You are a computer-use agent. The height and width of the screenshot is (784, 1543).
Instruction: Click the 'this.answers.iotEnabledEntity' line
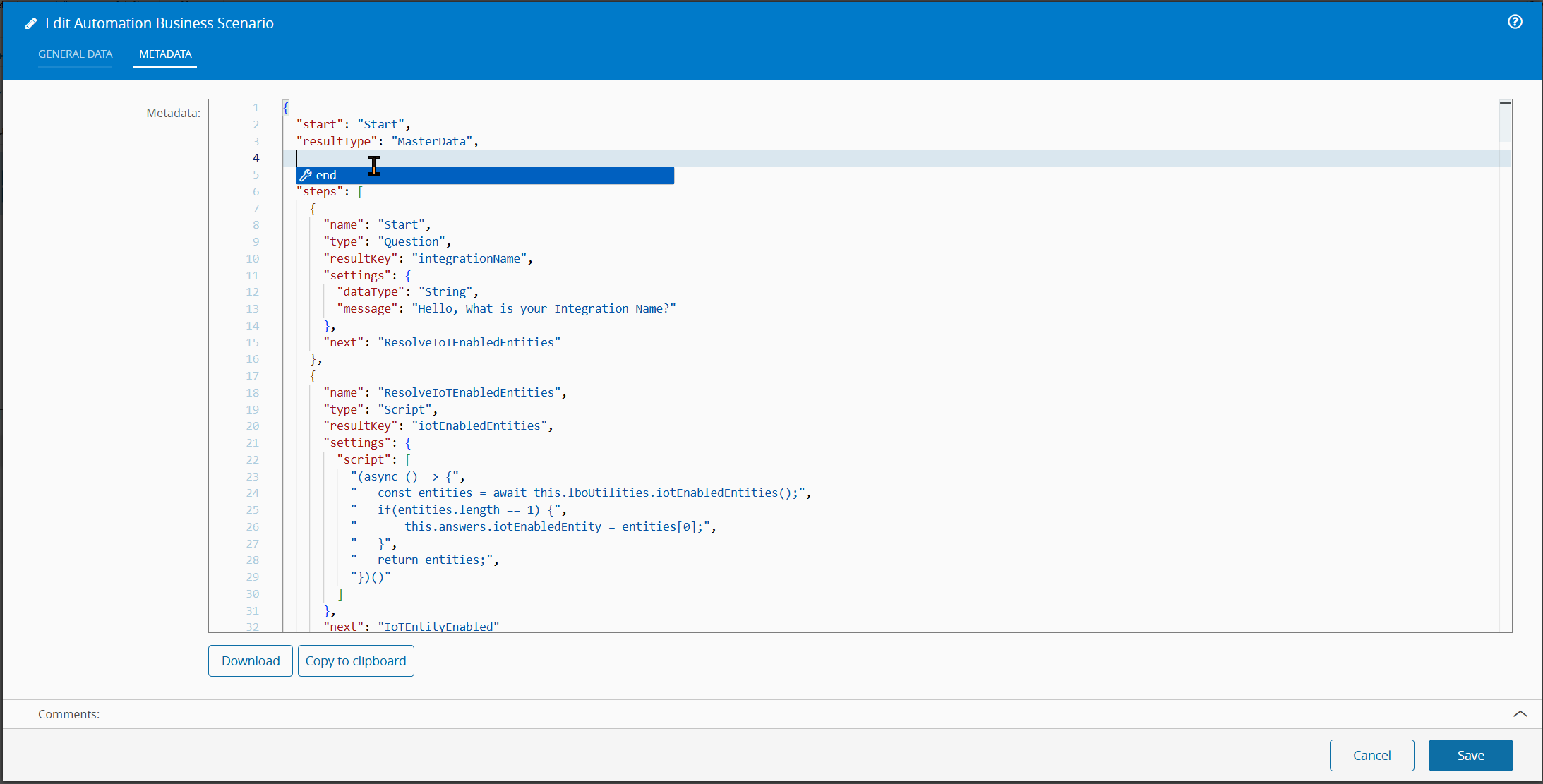point(534,526)
